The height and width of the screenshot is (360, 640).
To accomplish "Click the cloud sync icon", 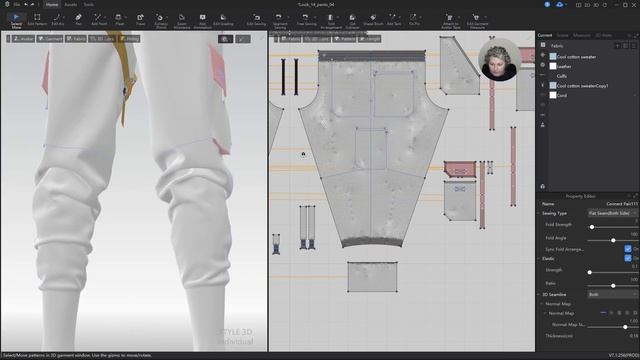I will pyautogui.click(x=560, y=4).
